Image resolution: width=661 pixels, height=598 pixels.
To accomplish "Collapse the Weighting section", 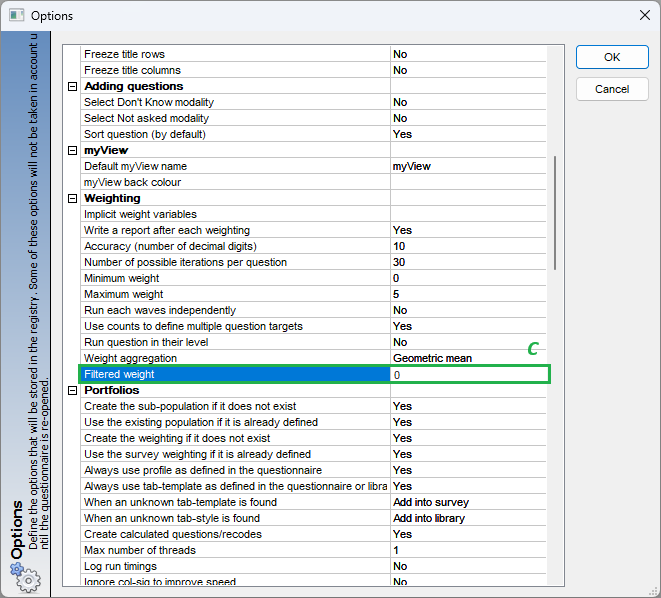I will [73, 198].
